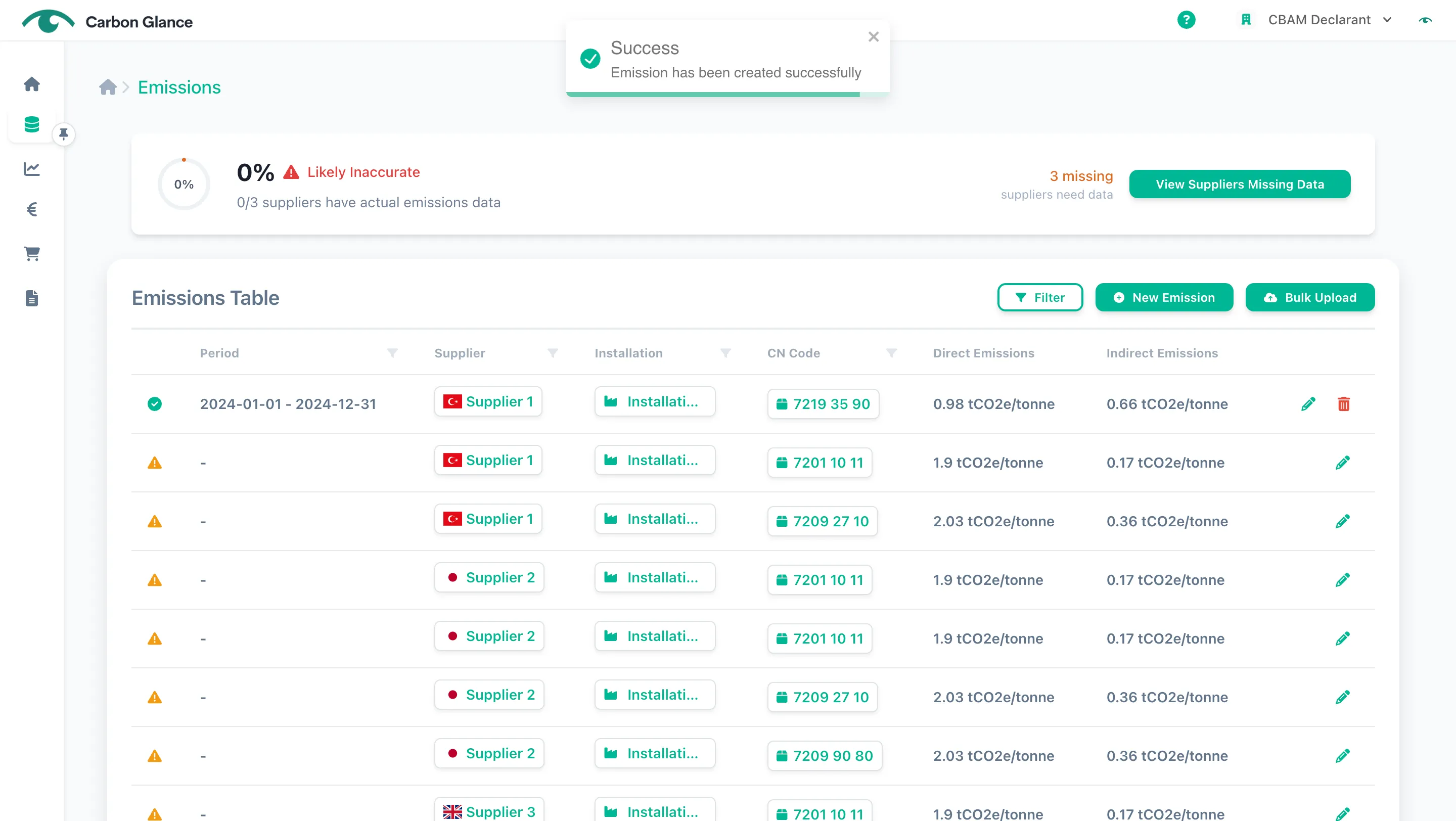Click the red Likely Inaccurate warning icon
The height and width of the screenshot is (821, 1456).
click(291, 172)
